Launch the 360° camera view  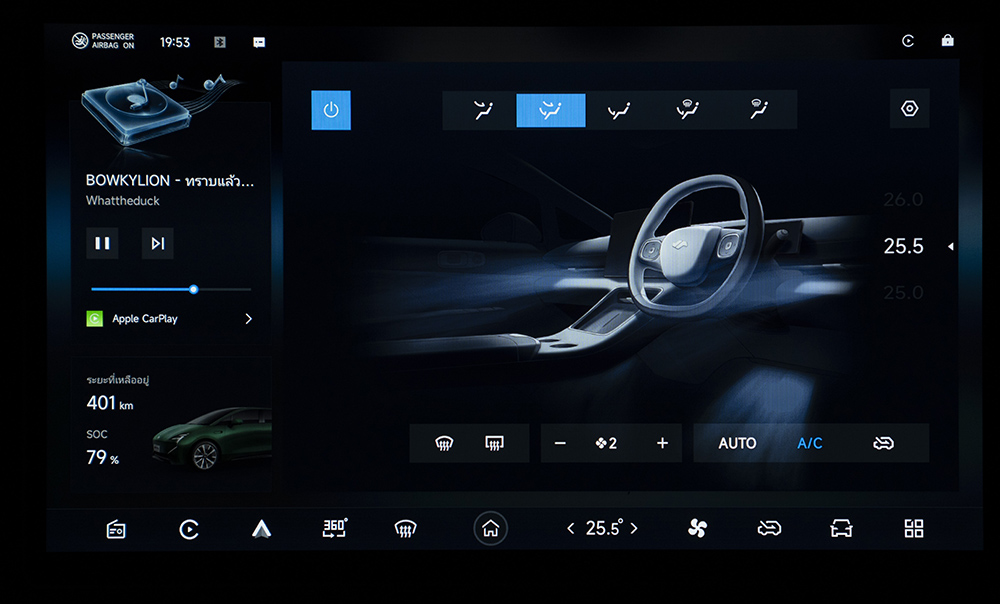[334, 529]
